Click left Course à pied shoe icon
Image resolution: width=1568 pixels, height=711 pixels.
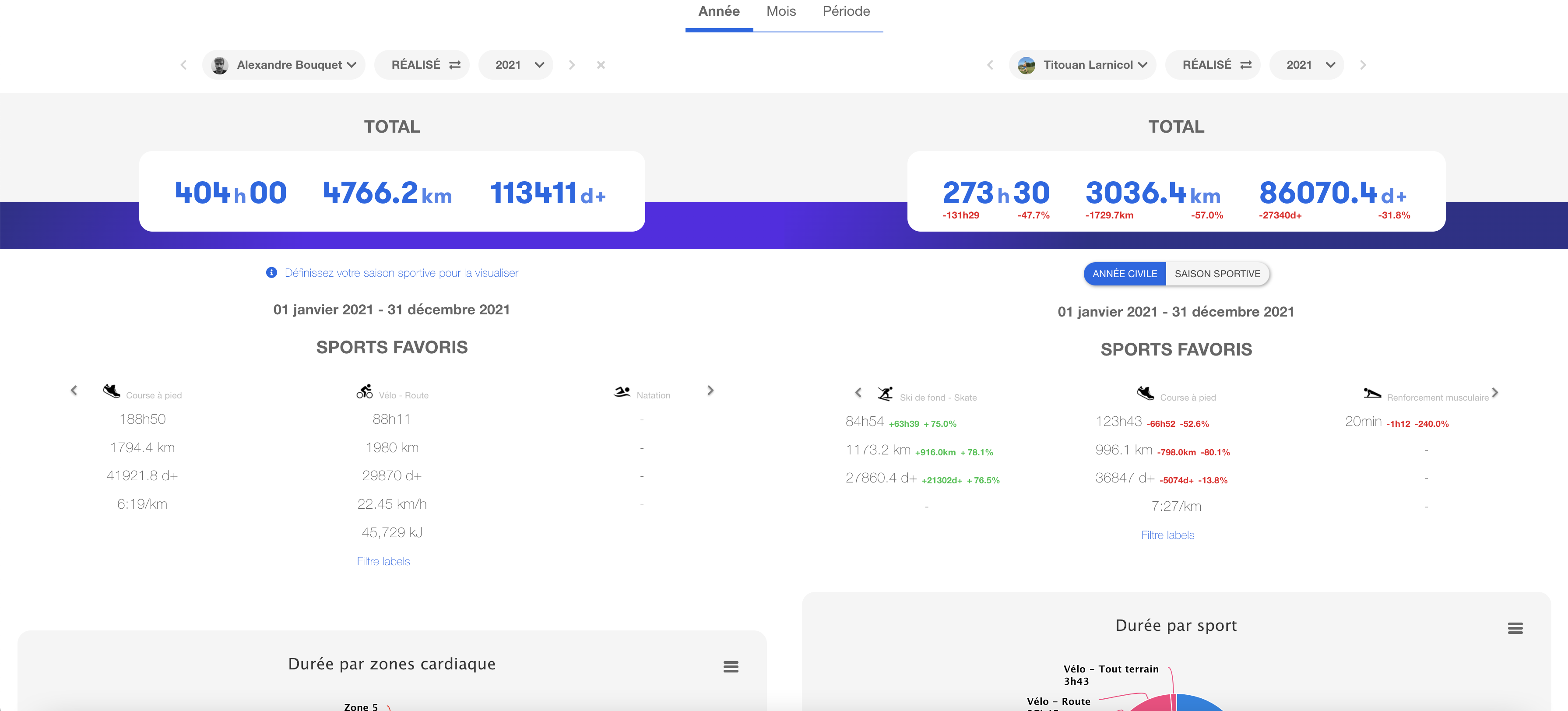pos(111,391)
